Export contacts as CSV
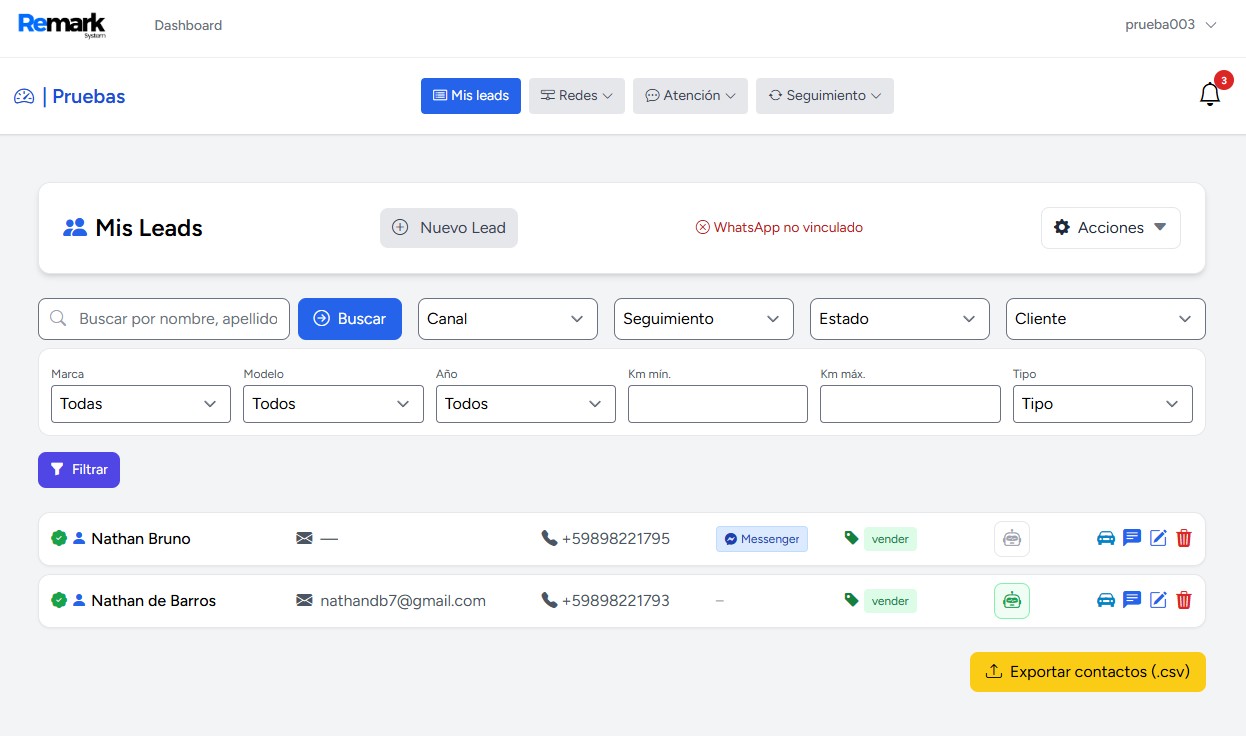 click(1087, 671)
